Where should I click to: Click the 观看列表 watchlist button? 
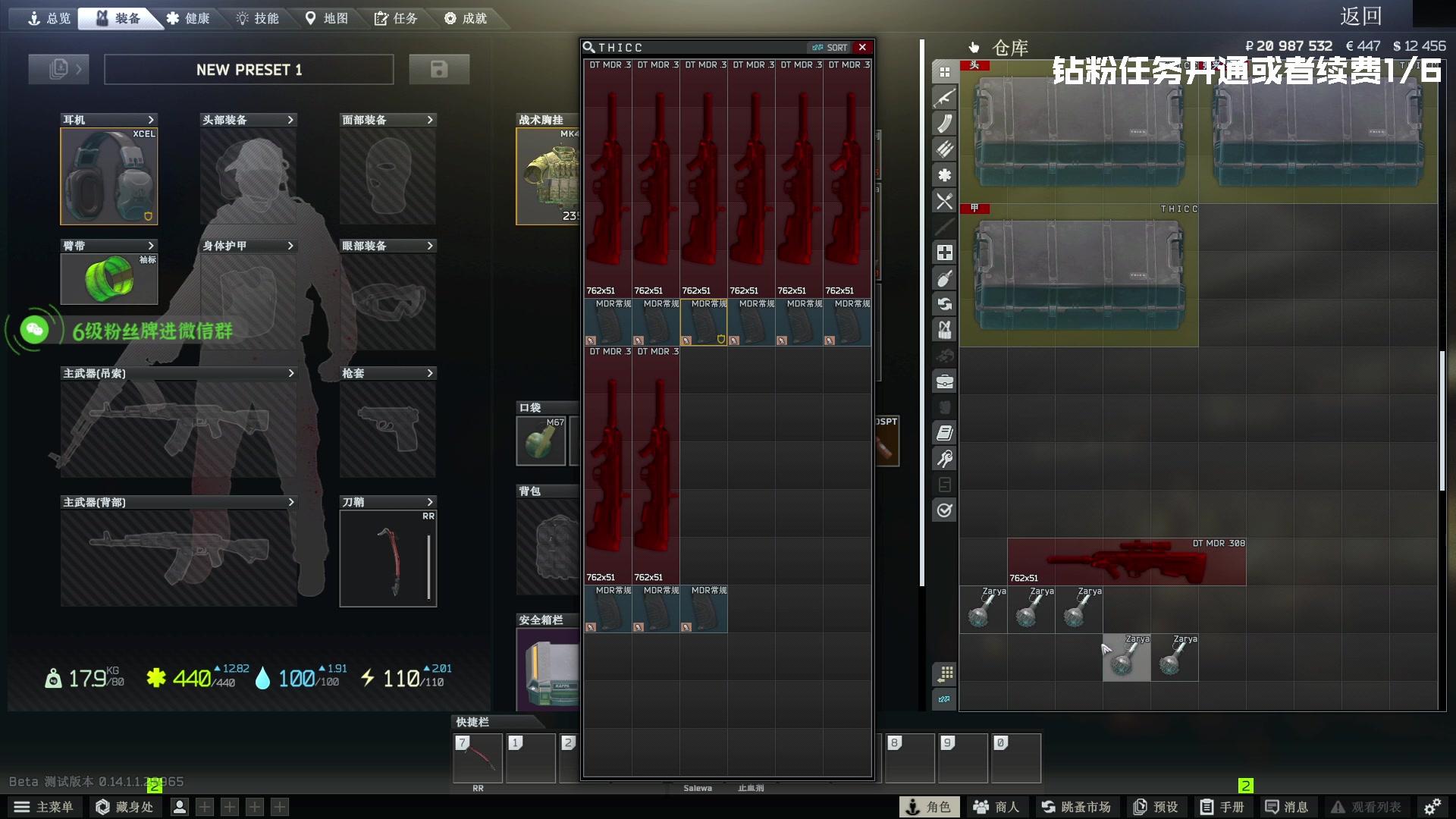(x=1366, y=807)
